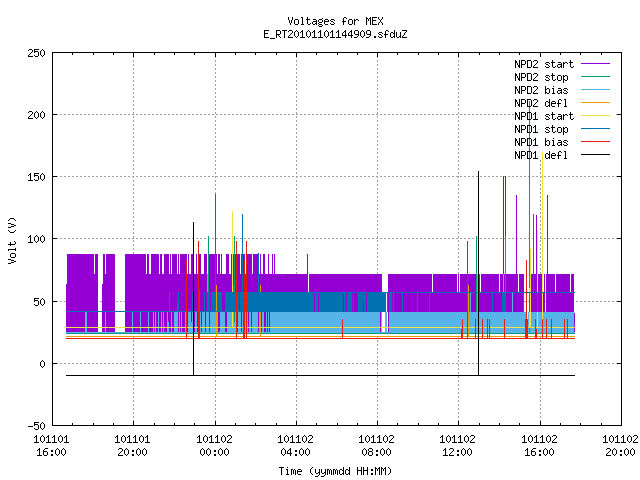The height and width of the screenshot is (480, 640).
Task: Click the x-axis label 101102 20:00
Action: (x=620, y=446)
